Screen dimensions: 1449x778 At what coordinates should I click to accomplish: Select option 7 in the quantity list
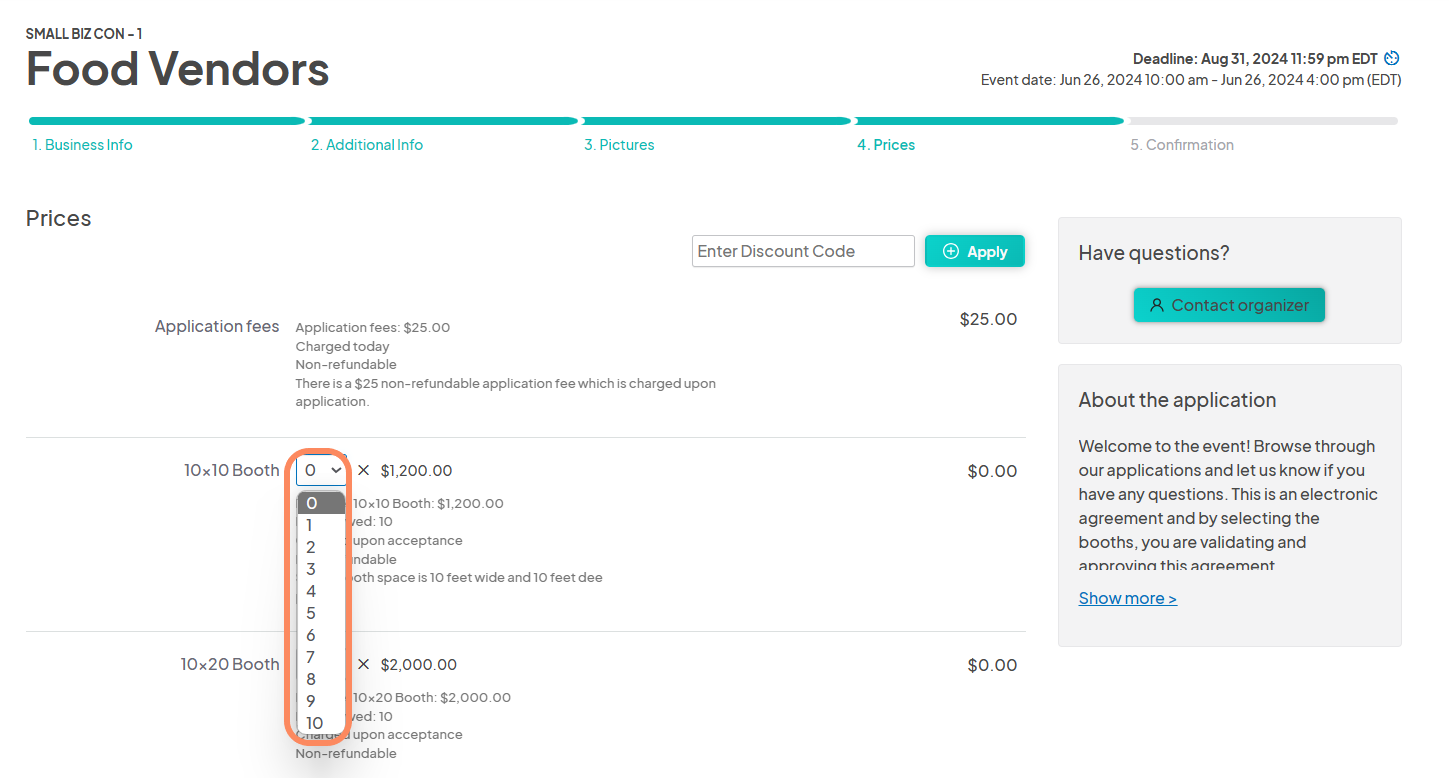(x=321, y=657)
